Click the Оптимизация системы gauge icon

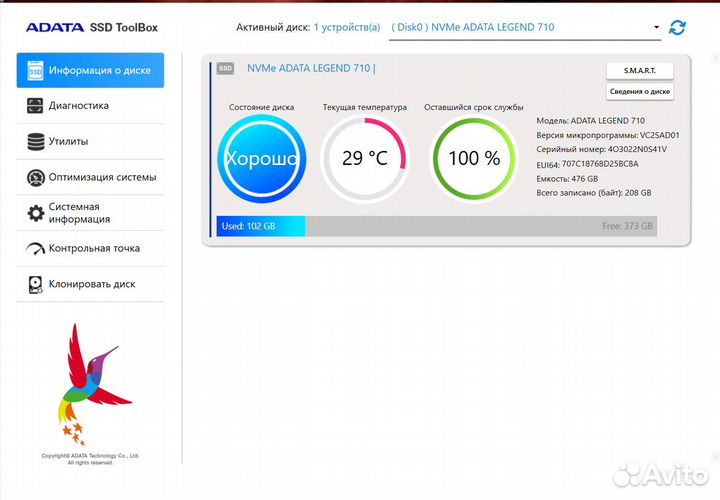[x=36, y=178]
